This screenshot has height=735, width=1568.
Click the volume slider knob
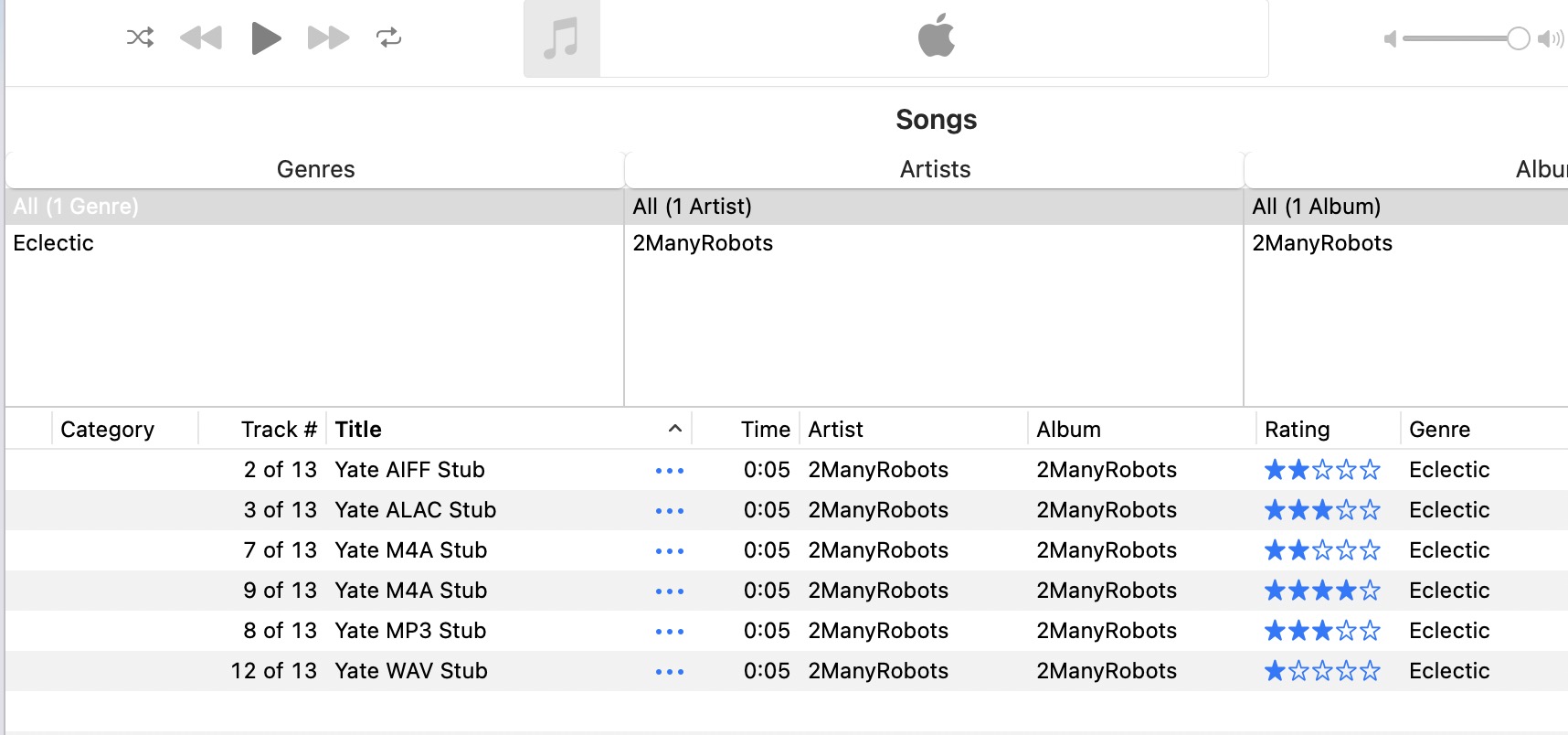pos(1518,38)
